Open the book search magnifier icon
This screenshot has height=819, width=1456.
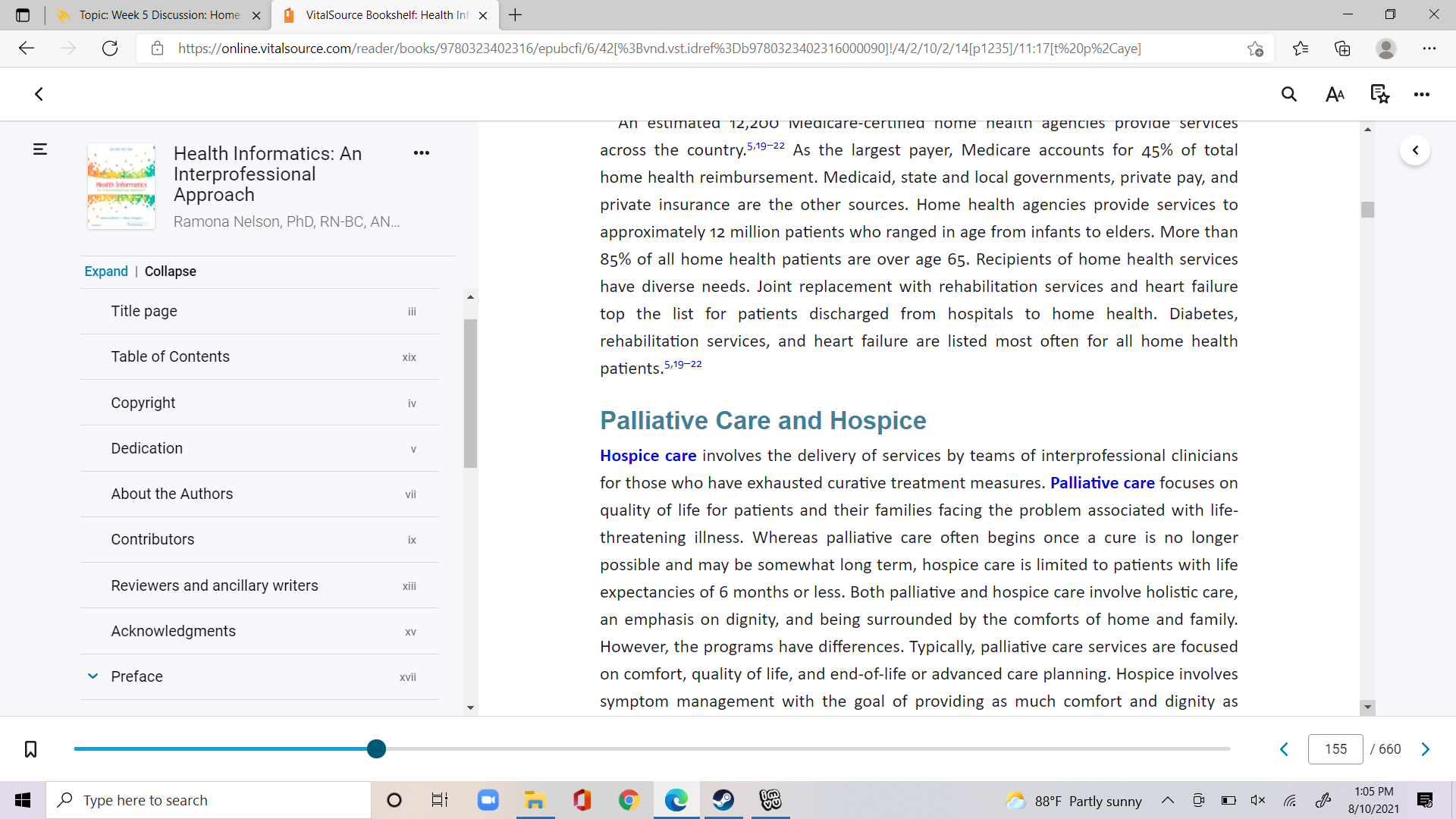pyautogui.click(x=1289, y=94)
